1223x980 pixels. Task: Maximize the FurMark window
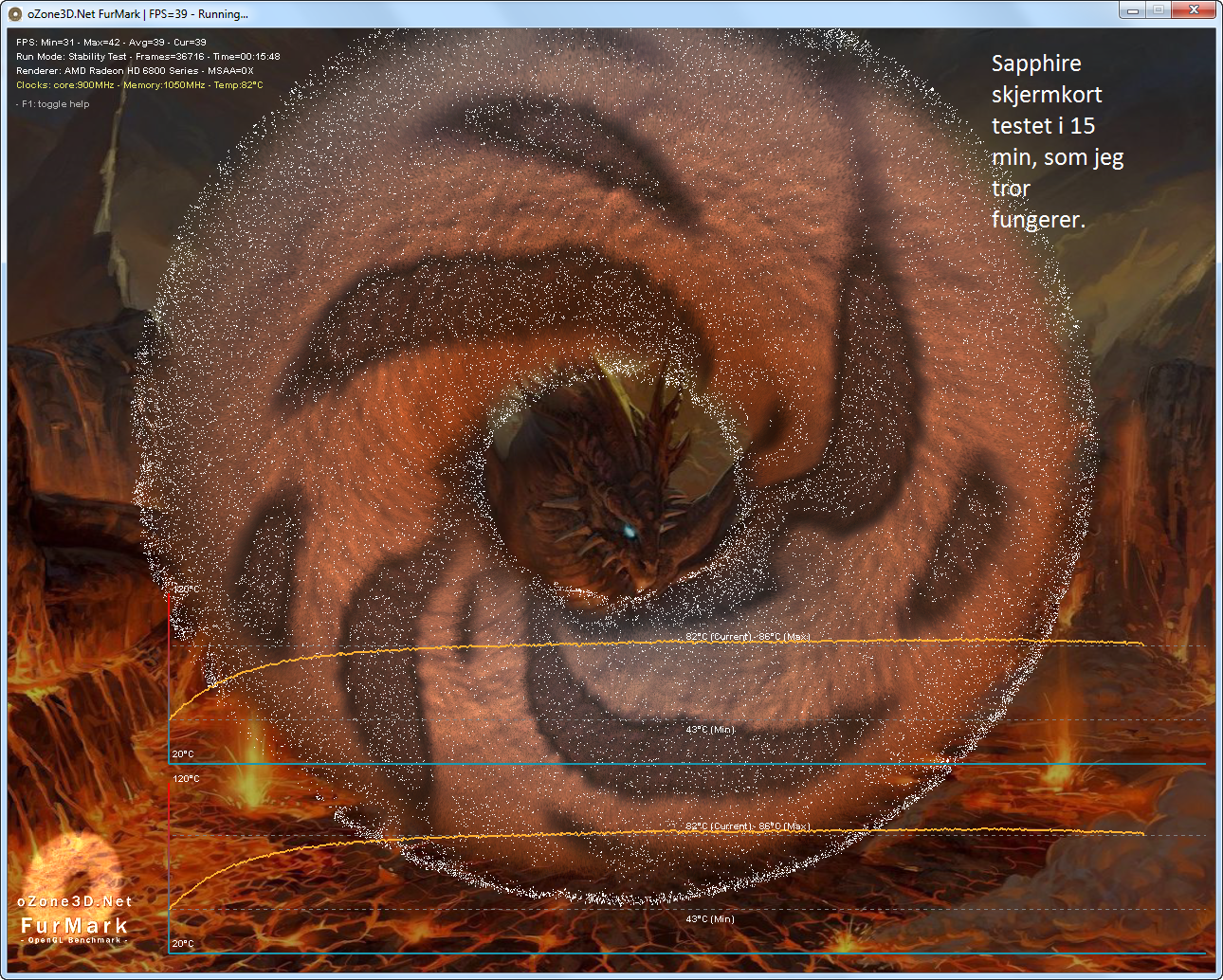1158,10
